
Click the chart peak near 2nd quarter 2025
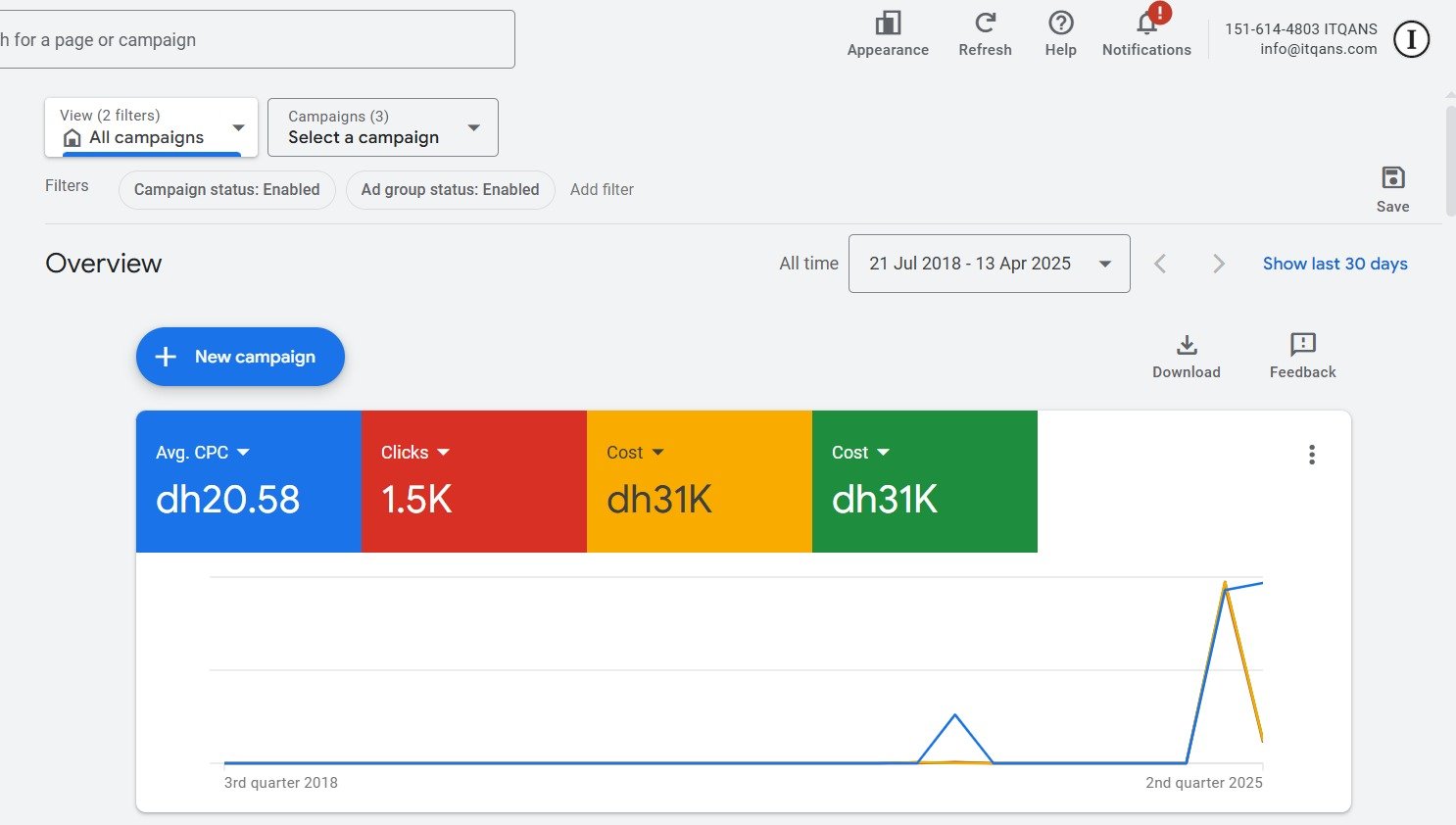pos(1225,584)
